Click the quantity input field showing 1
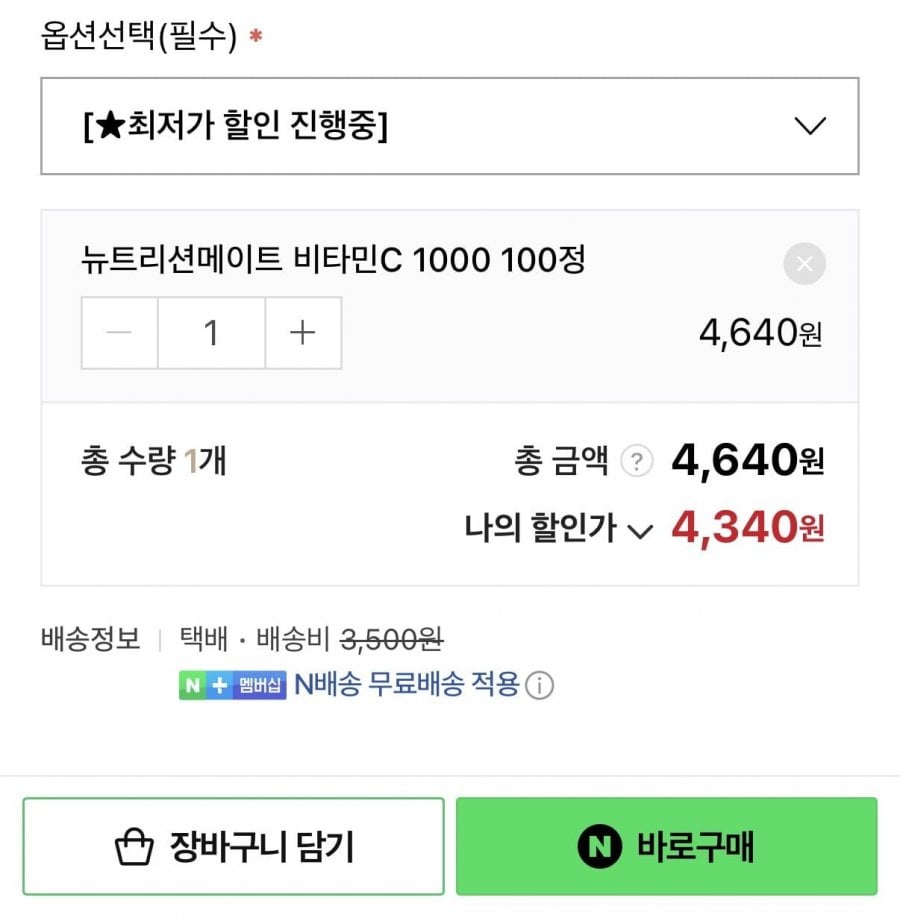The image size is (900, 918). (211, 333)
